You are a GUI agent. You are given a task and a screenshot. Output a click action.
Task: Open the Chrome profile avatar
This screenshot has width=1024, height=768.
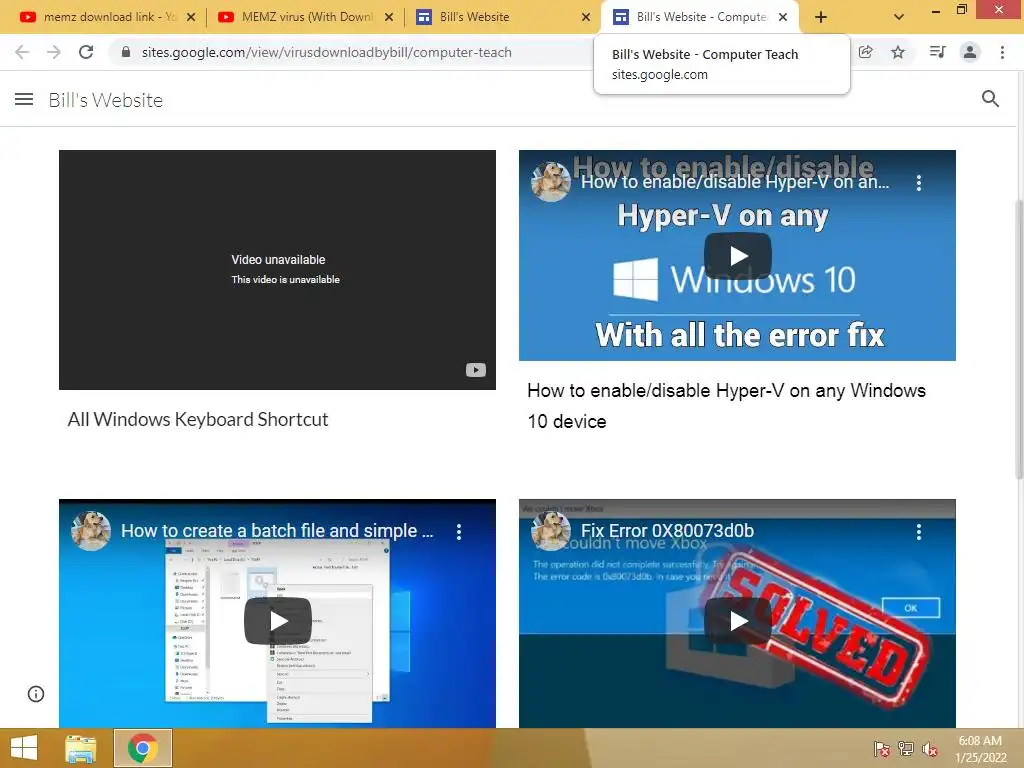[970, 52]
